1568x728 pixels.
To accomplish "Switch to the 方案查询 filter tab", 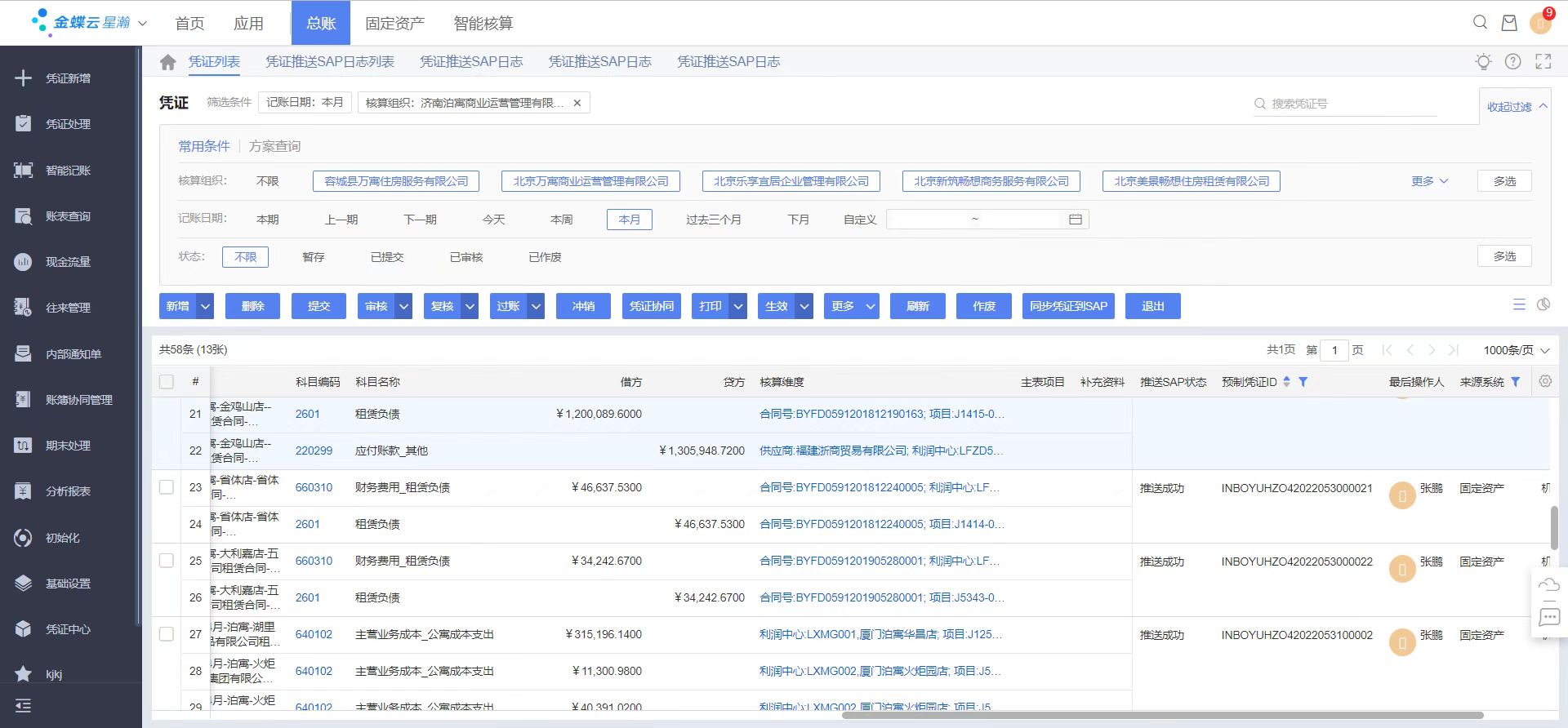I will pos(274,146).
